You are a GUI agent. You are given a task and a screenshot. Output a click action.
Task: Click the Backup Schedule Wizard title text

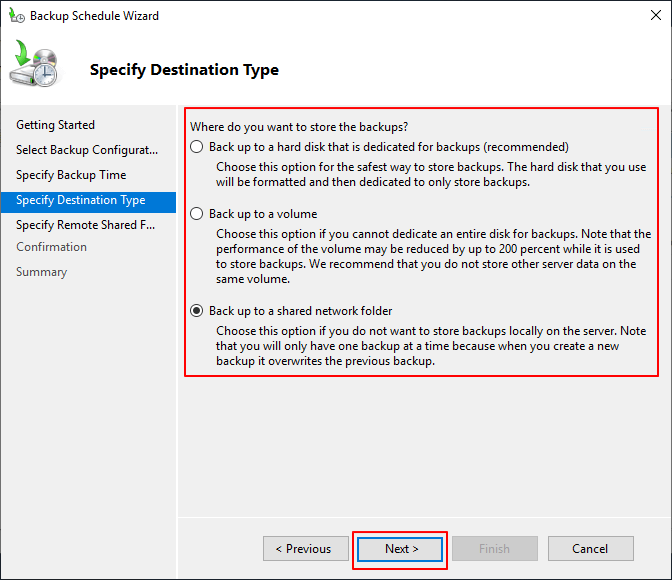(x=94, y=16)
